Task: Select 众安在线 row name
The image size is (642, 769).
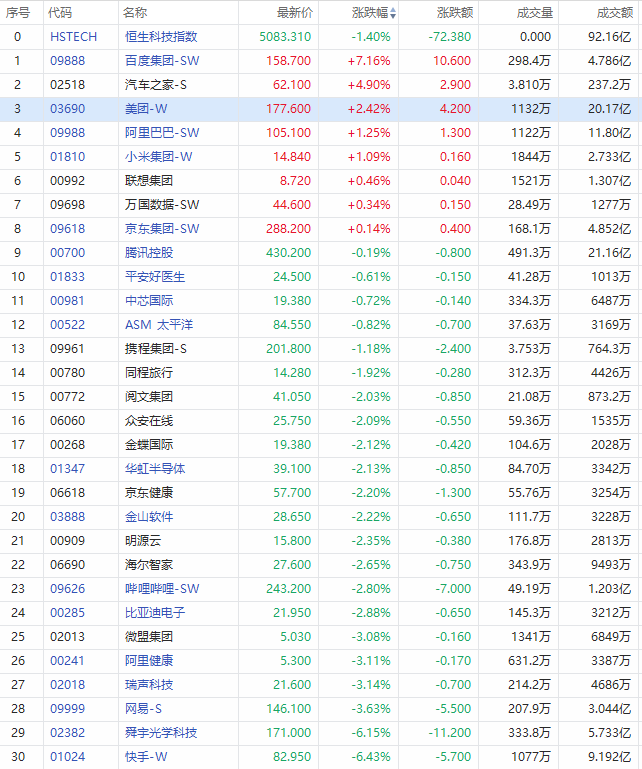Action: click(x=149, y=421)
